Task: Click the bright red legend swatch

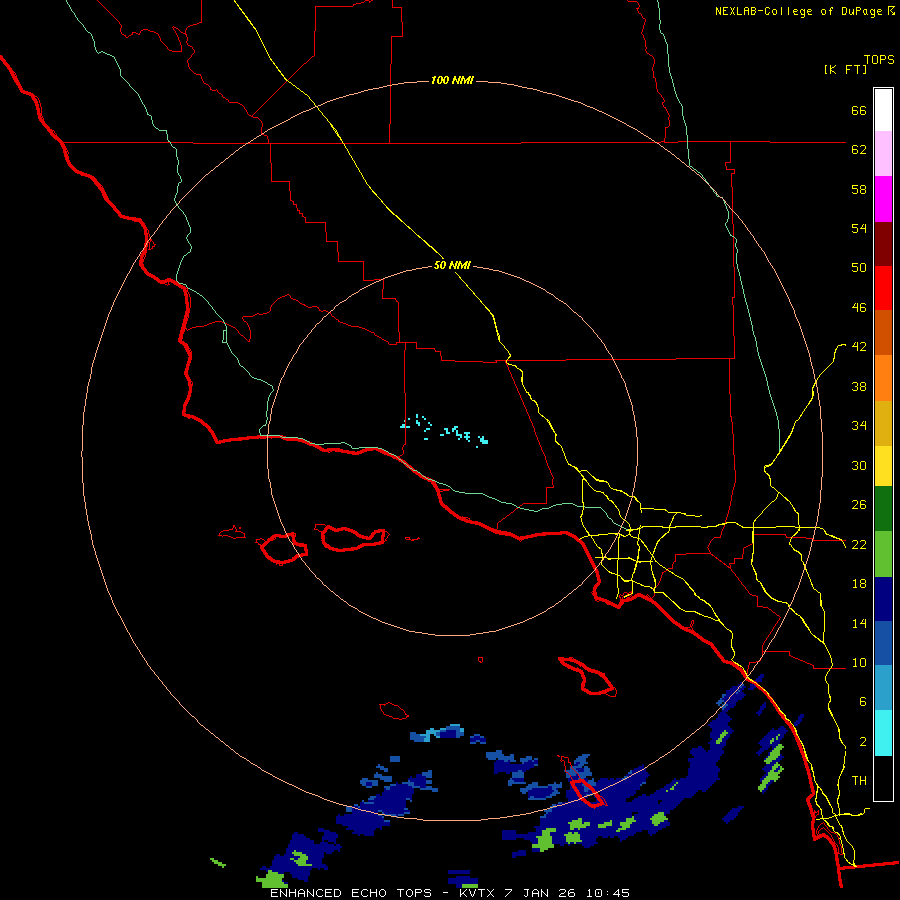Action: [x=883, y=288]
